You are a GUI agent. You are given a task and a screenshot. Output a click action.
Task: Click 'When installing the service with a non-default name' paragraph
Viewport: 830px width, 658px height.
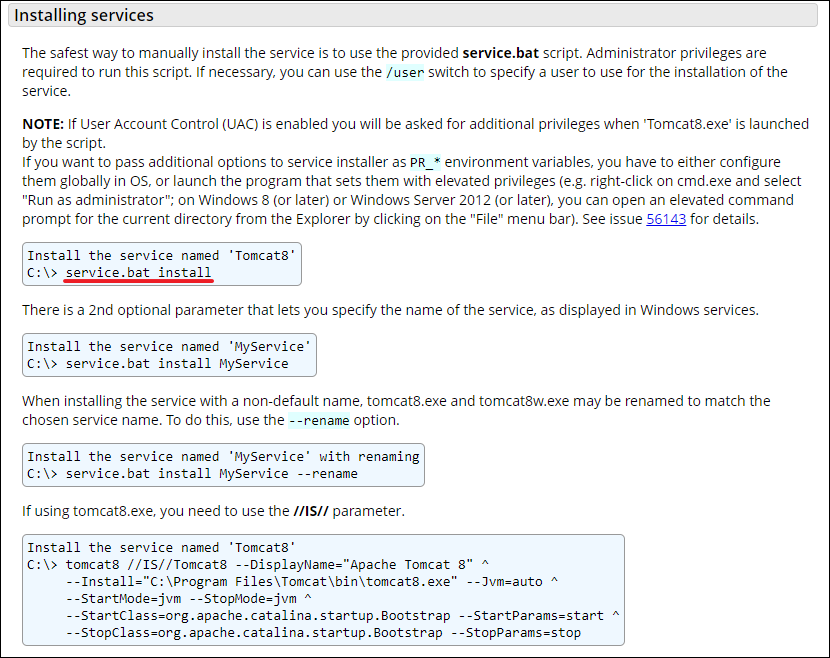[396, 411]
